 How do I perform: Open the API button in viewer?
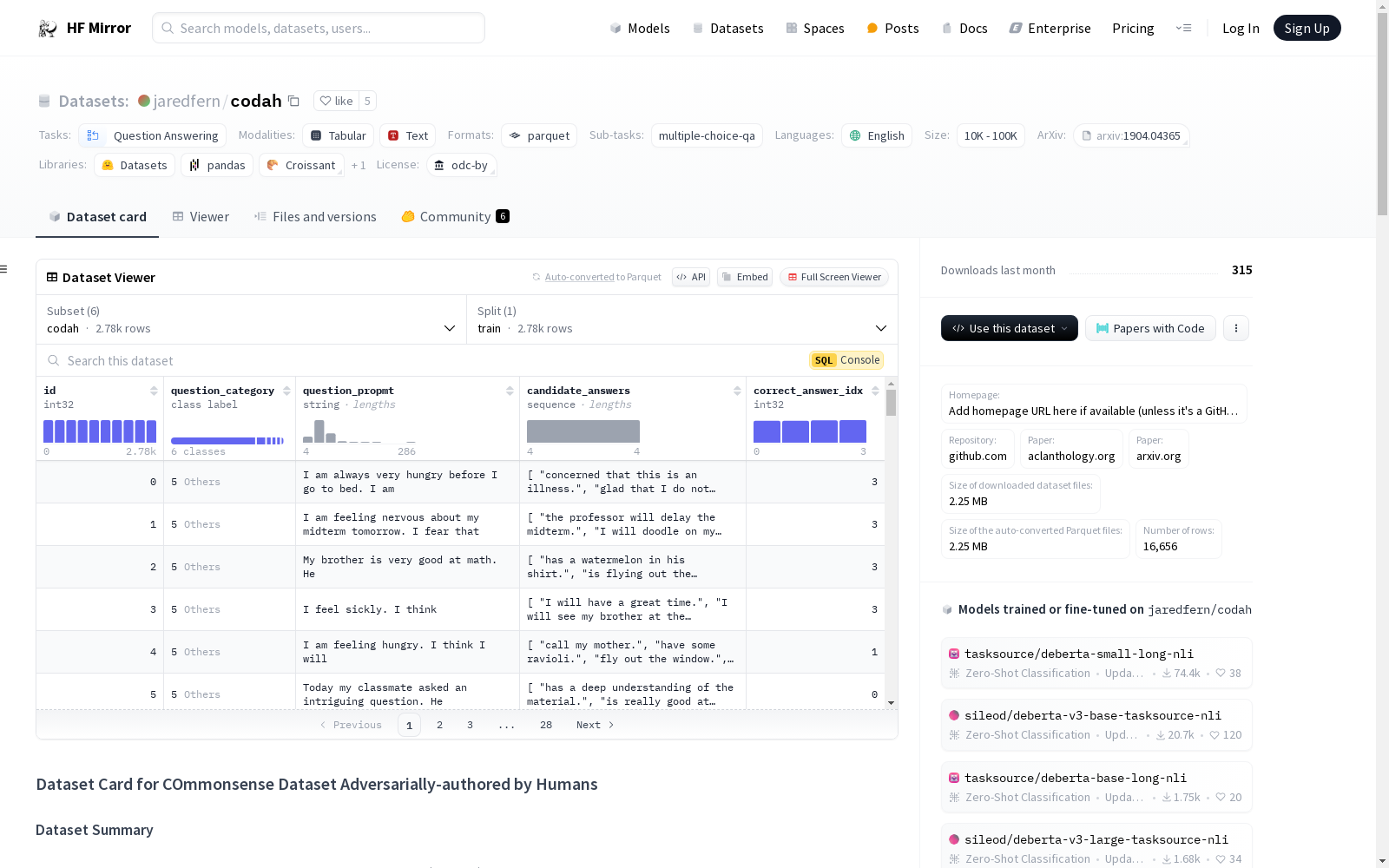(691, 277)
